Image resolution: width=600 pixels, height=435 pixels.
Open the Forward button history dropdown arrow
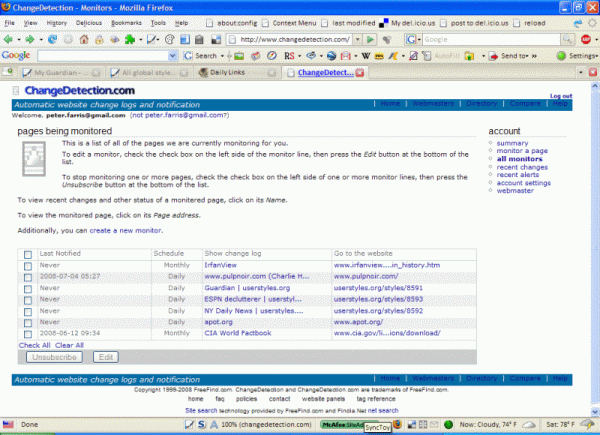[x=41, y=39]
